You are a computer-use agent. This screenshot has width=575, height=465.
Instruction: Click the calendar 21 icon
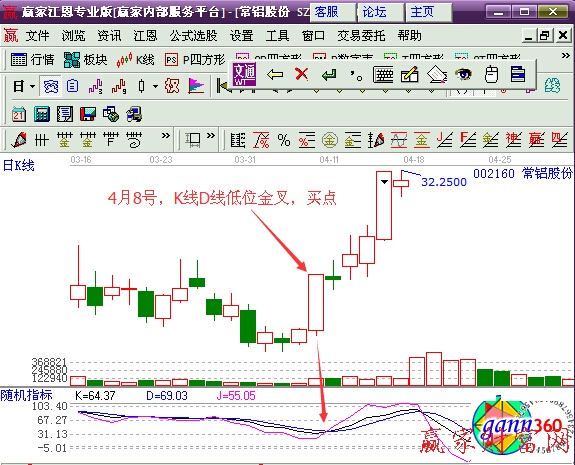coord(19,114)
